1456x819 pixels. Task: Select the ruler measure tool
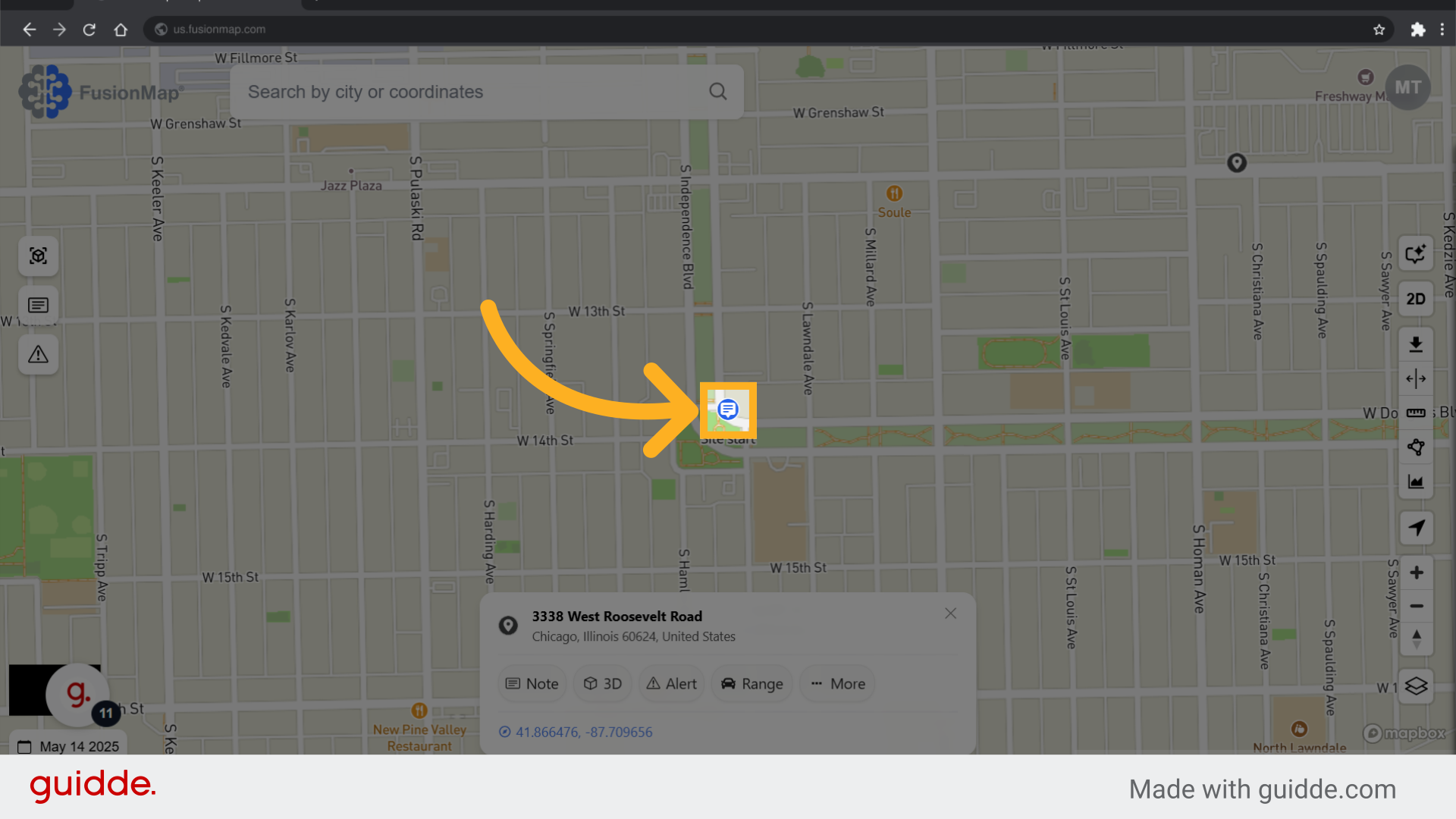click(1416, 413)
